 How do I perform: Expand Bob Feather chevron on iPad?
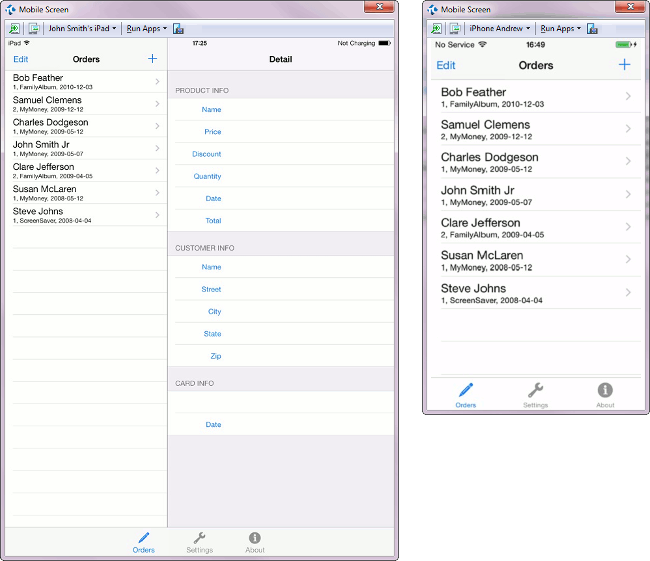[158, 82]
